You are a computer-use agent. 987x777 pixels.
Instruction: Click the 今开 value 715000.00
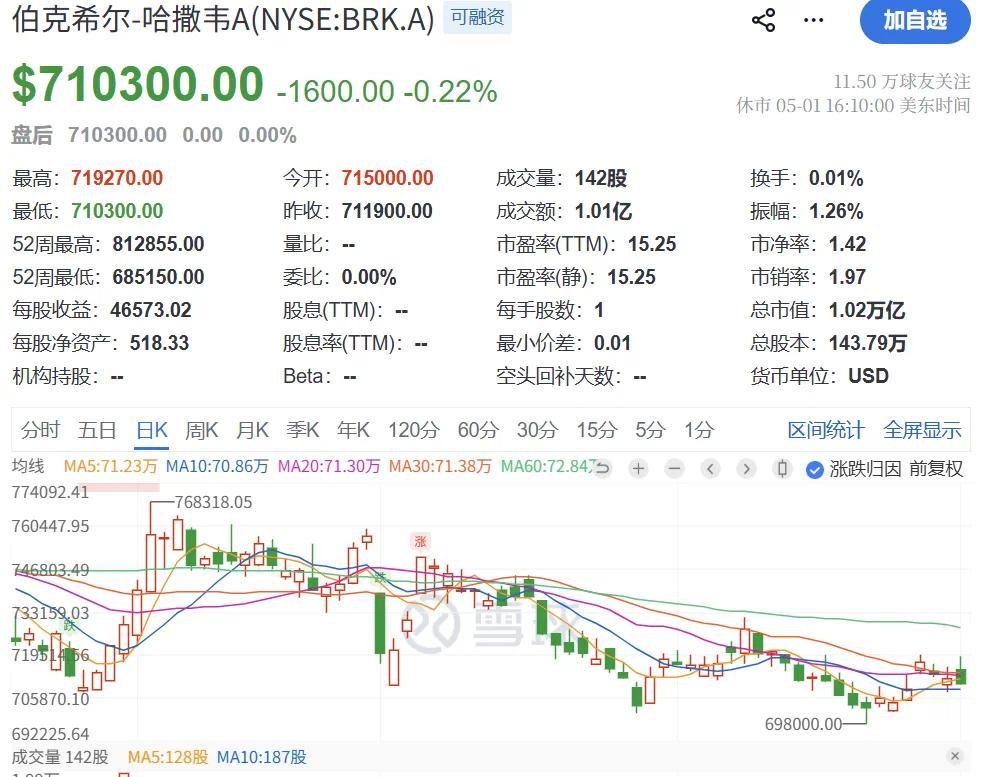click(387, 178)
